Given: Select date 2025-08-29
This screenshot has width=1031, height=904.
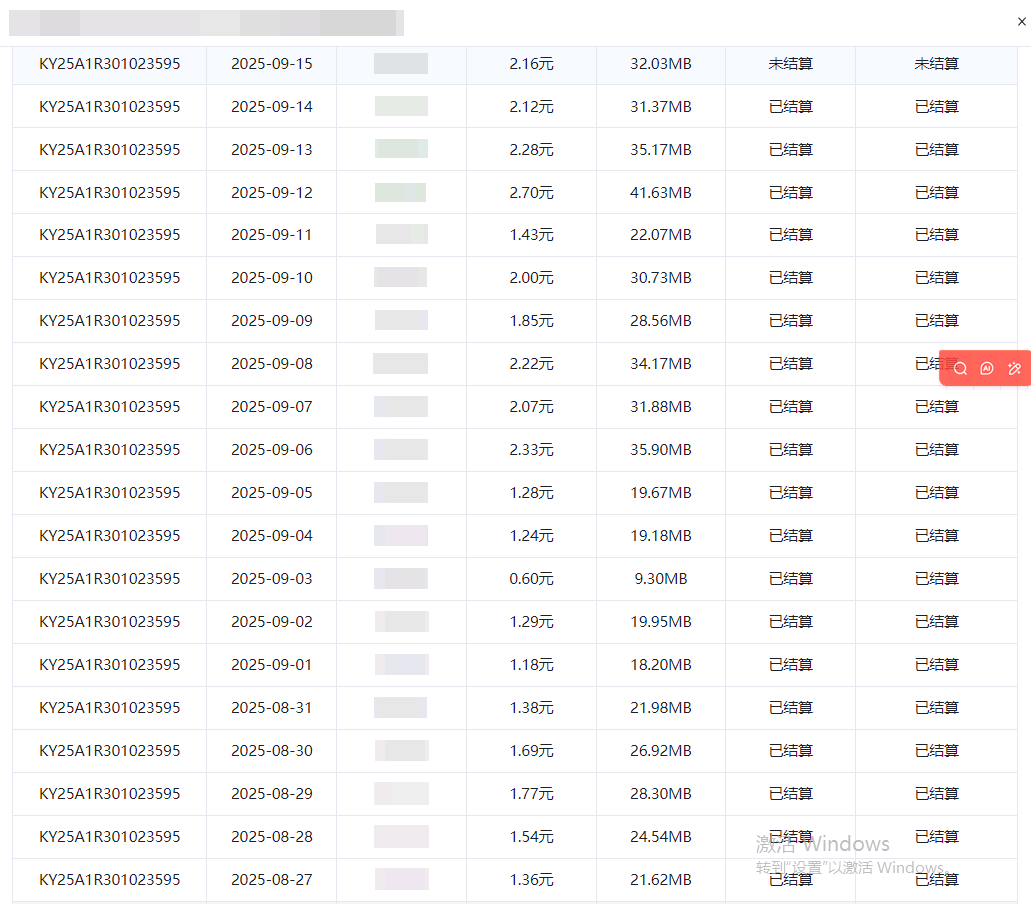Looking at the screenshot, I should (x=272, y=794).
